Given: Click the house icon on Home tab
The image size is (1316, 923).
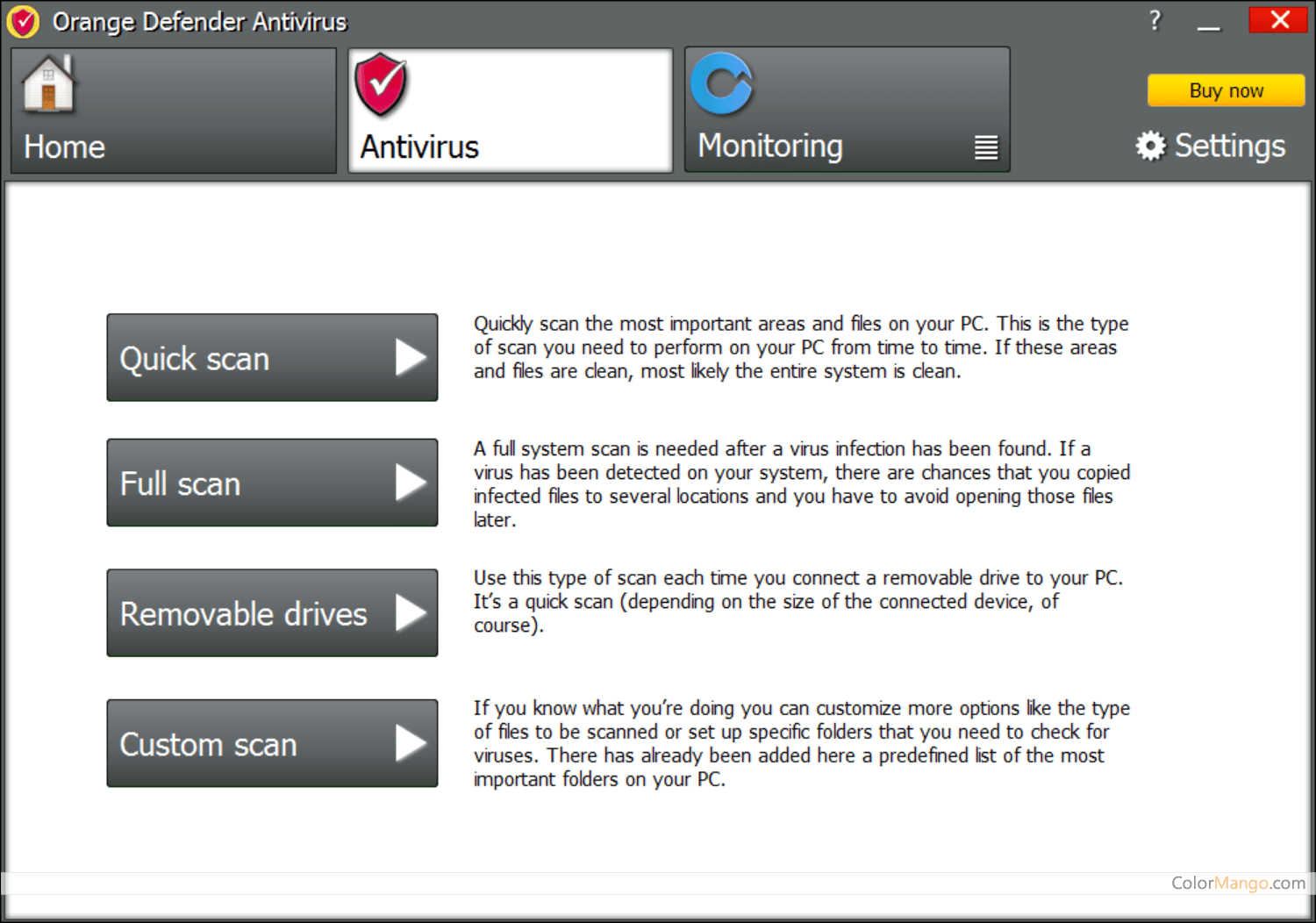Looking at the screenshot, I should (48, 84).
